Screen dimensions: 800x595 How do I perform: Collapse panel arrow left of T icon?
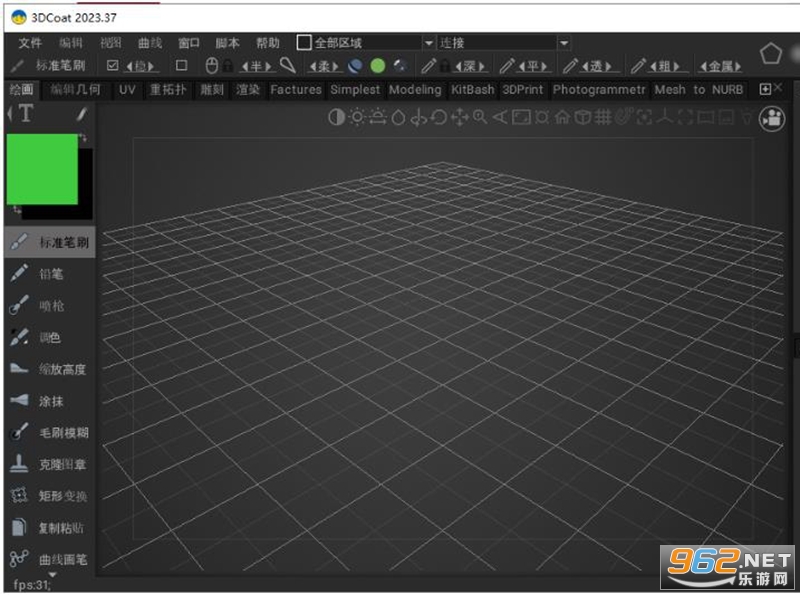(x=10, y=114)
